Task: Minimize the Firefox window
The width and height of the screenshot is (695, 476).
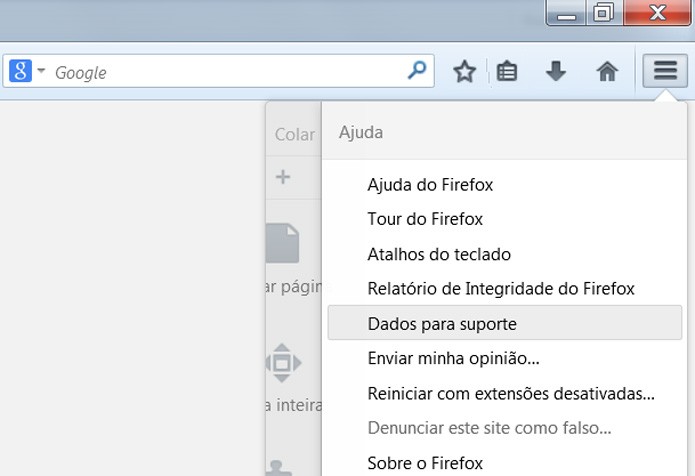Action: 566,13
